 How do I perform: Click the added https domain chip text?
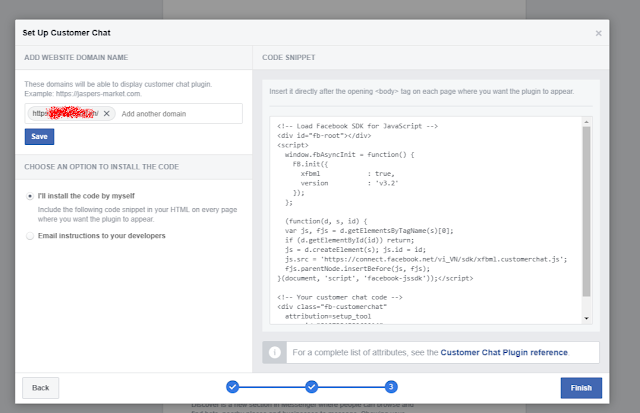[x=65, y=113]
